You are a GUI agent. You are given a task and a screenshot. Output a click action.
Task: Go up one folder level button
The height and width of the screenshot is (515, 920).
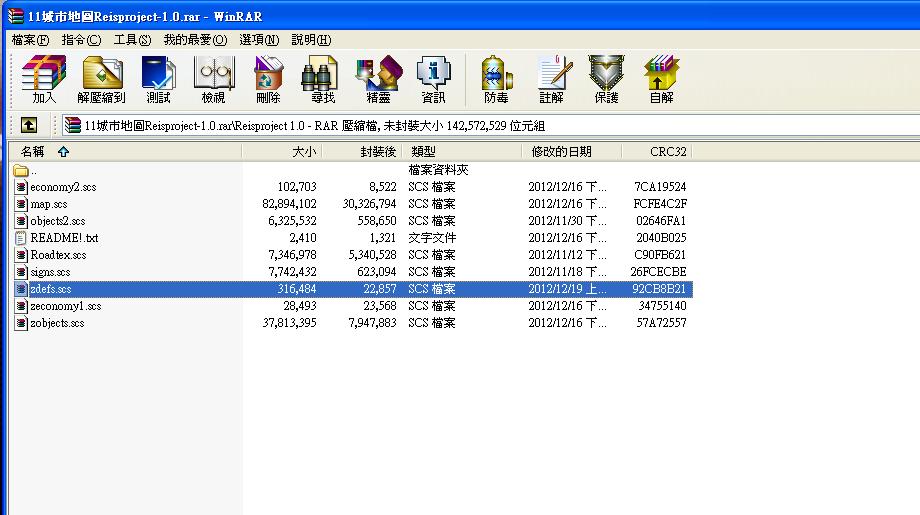click(29, 125)
